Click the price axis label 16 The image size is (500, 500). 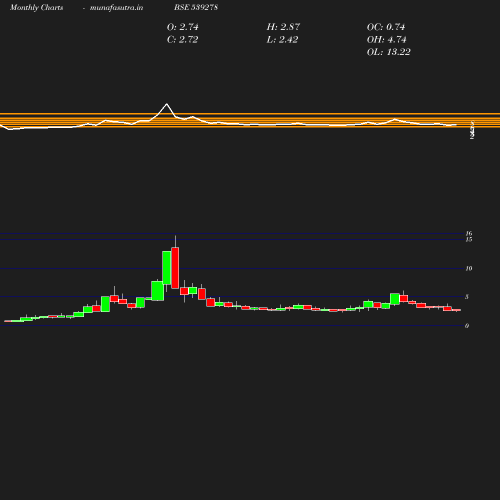(x=469, y=233)
